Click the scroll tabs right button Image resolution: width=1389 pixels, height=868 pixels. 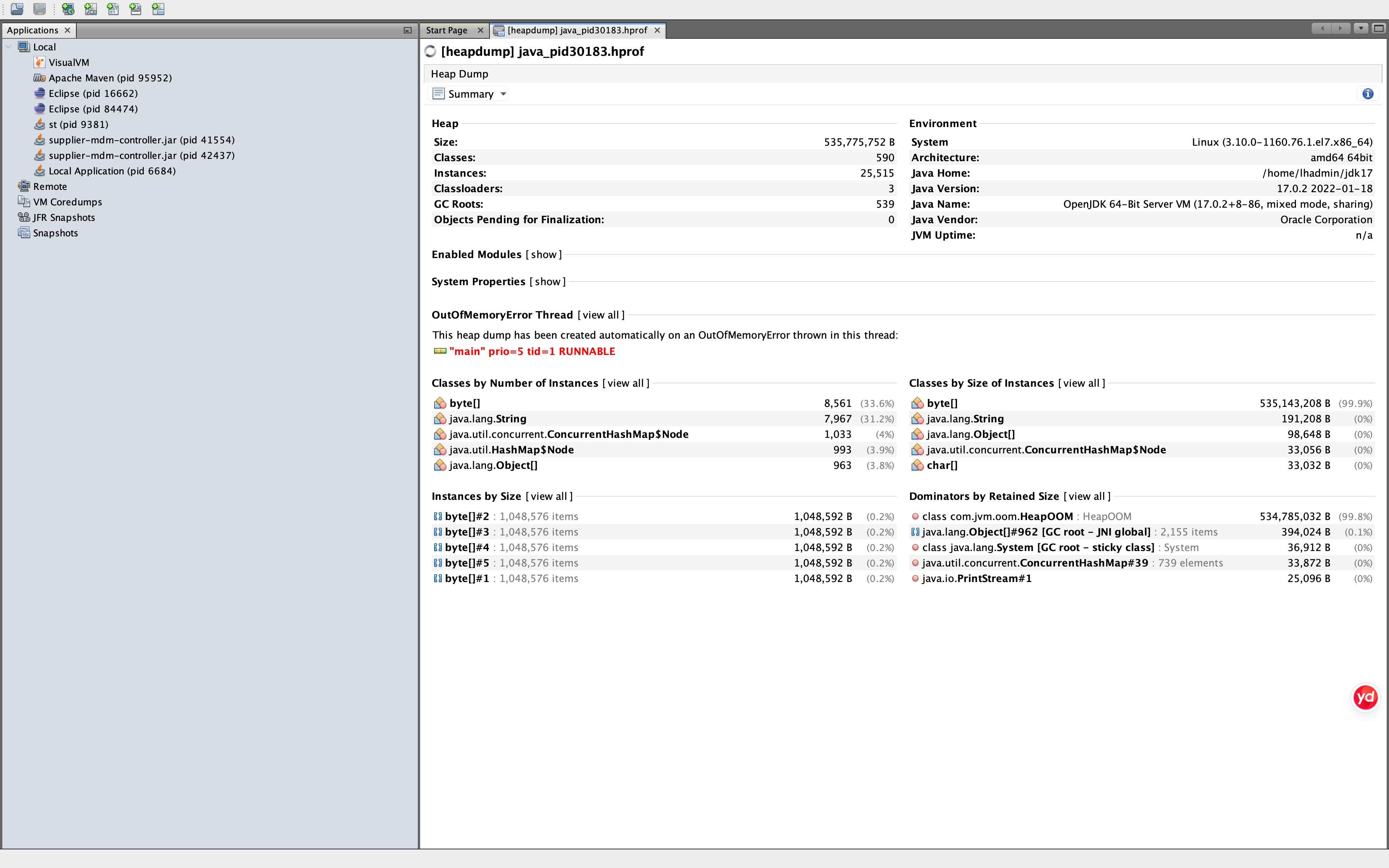tap(1341, 28)
